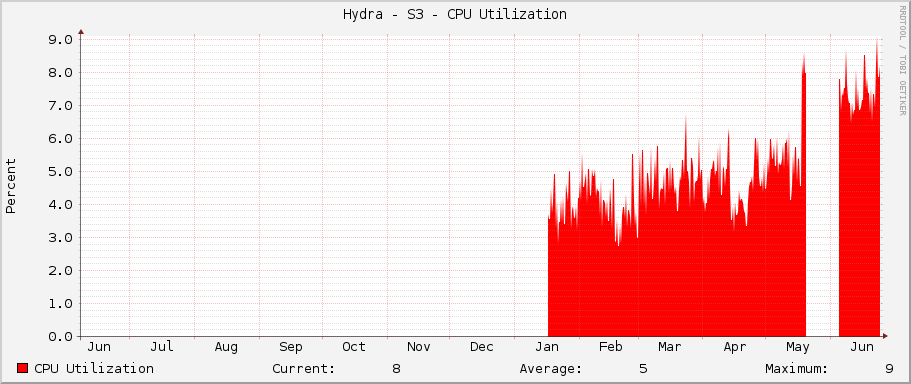The image size is (911, 384).
Task: Click the 5.0 y-axis tick label
Action: tap(60, 171)
